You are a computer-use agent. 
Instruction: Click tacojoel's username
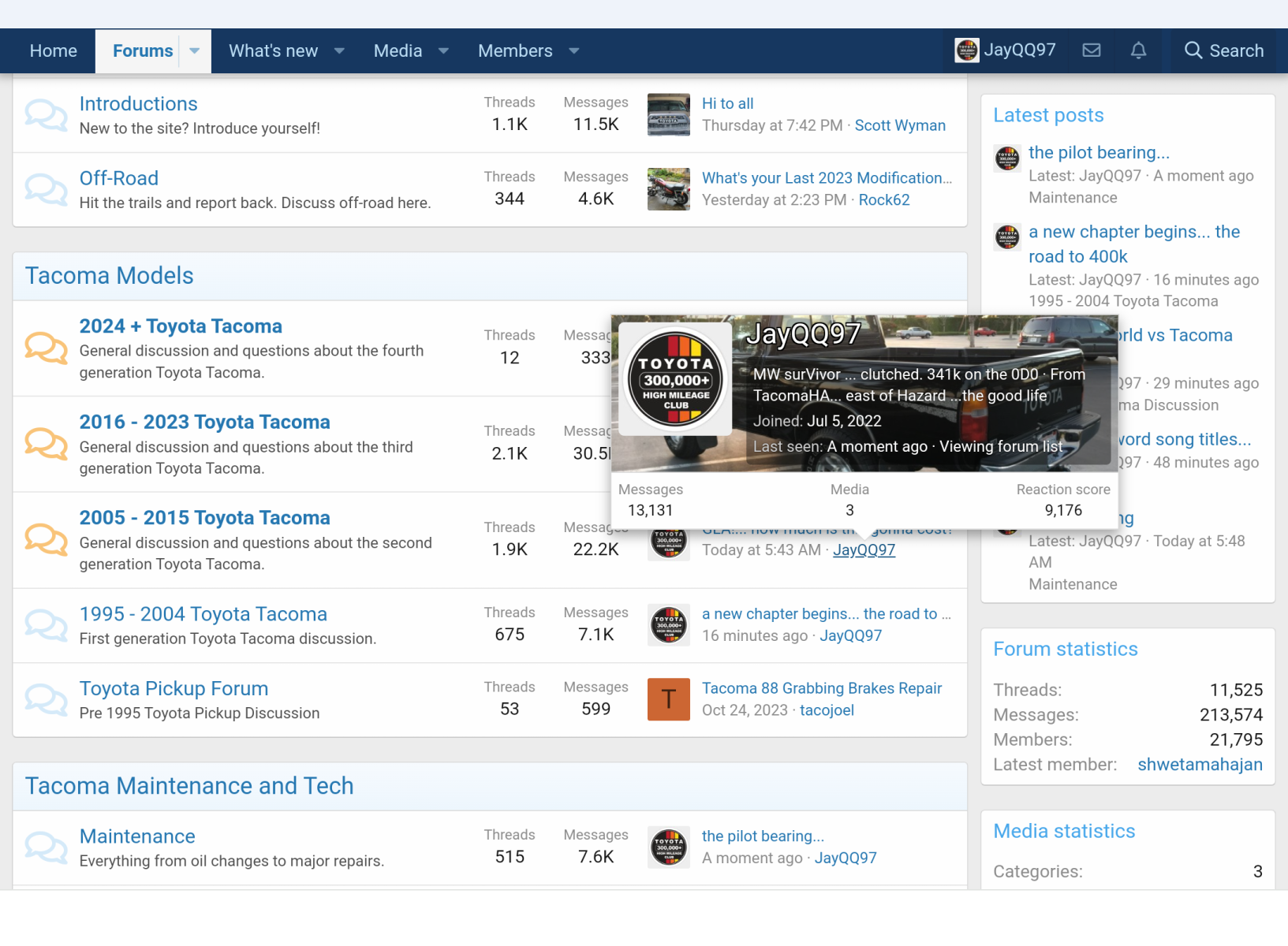tap(827, 710)
